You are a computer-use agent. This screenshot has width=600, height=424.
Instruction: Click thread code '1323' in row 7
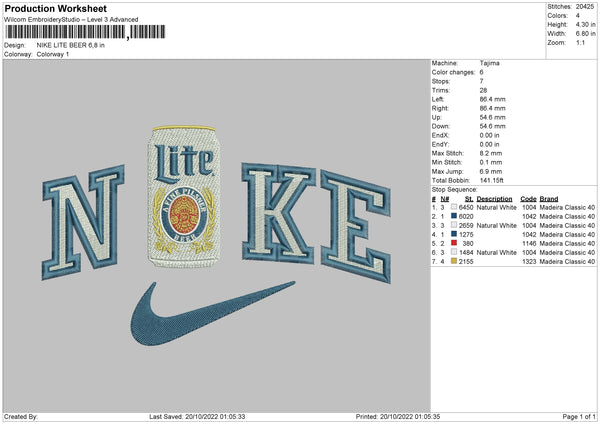pyautogui.click(x=529, y=262)
